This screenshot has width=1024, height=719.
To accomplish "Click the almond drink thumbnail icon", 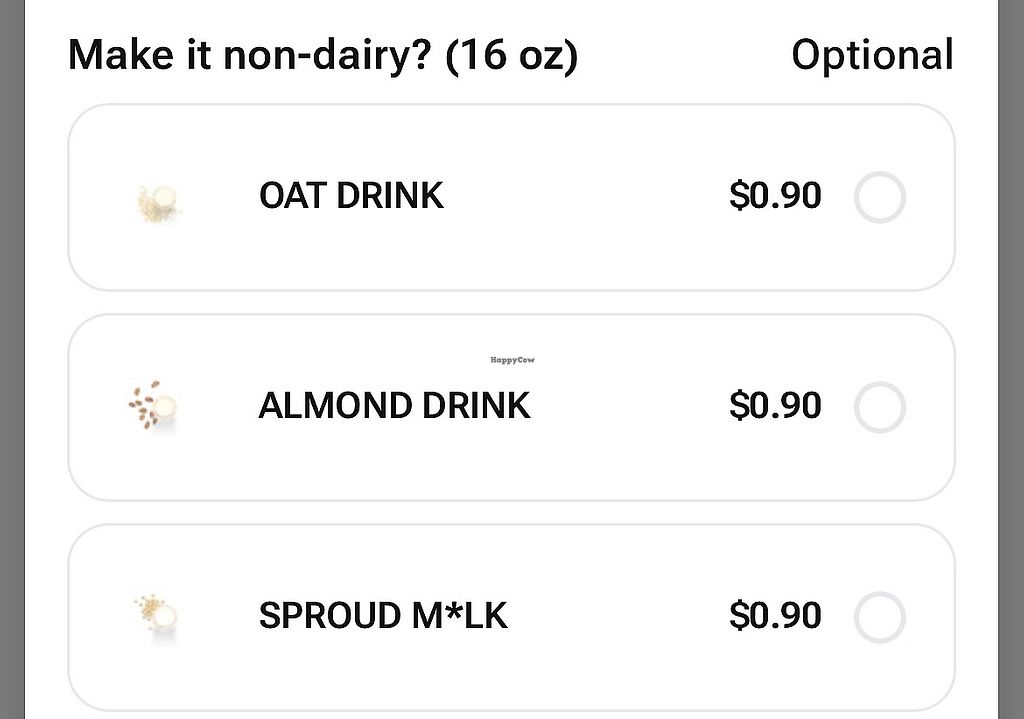I will (155, 404).
